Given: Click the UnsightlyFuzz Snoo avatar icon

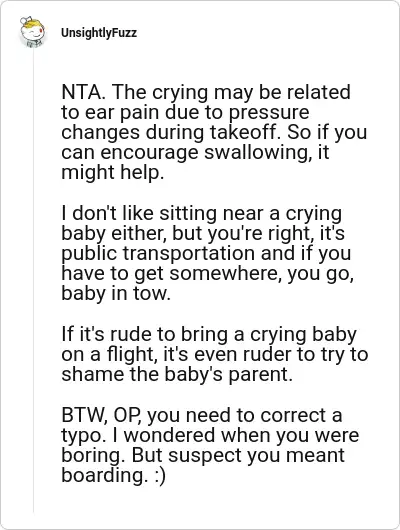Looking at the screenshot, I should [32, 32].
